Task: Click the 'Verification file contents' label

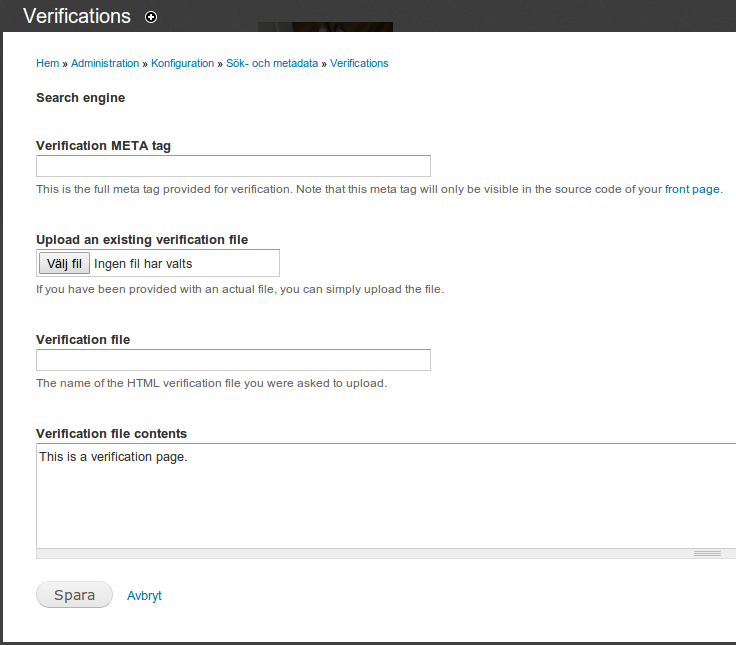Action: click(x=111, y=434)
